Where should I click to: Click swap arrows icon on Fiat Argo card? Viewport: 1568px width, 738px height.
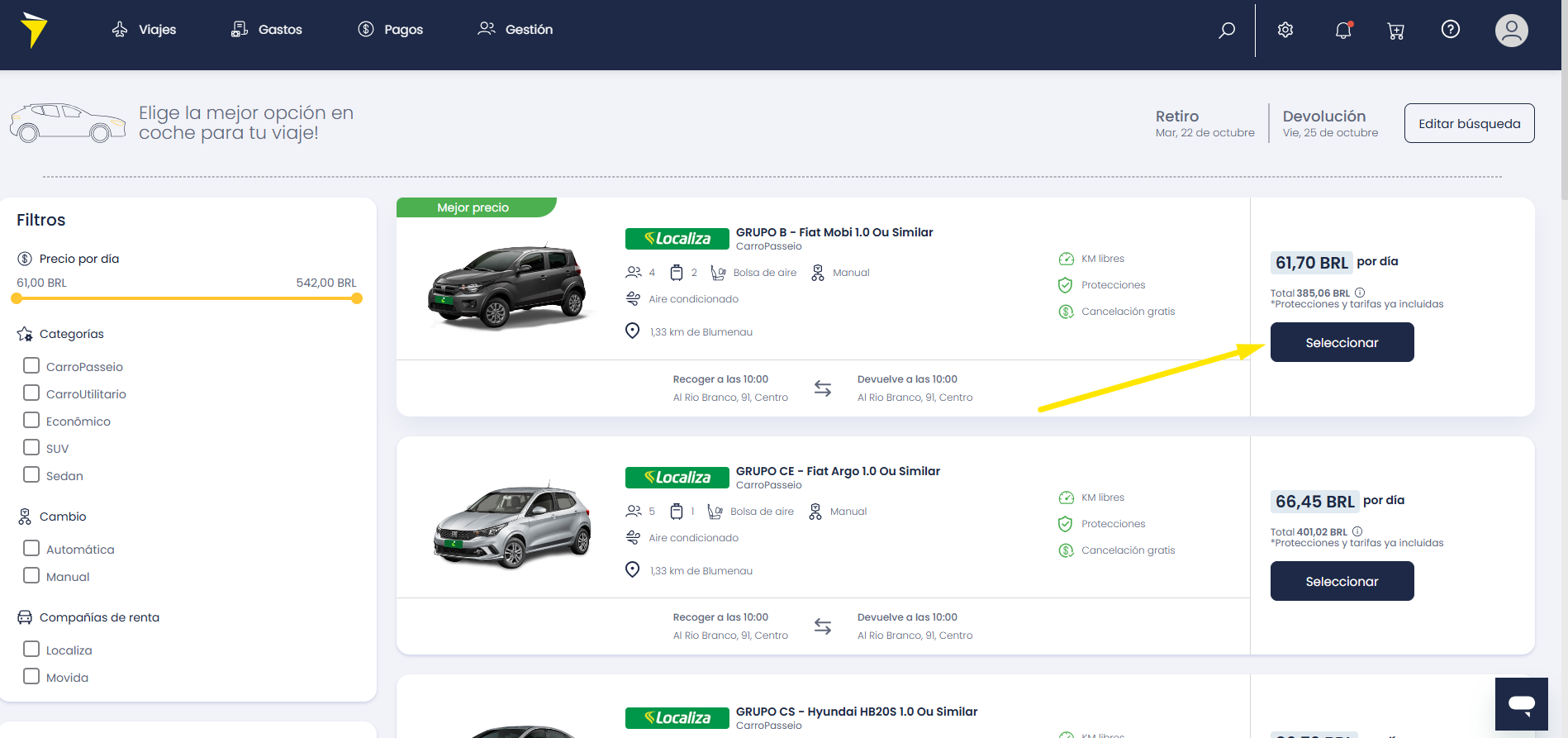[x=823, y=626]
